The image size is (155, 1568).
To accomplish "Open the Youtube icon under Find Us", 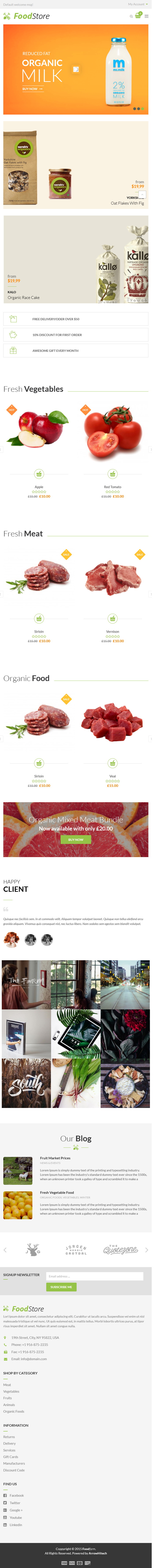I will (5, 1518).
